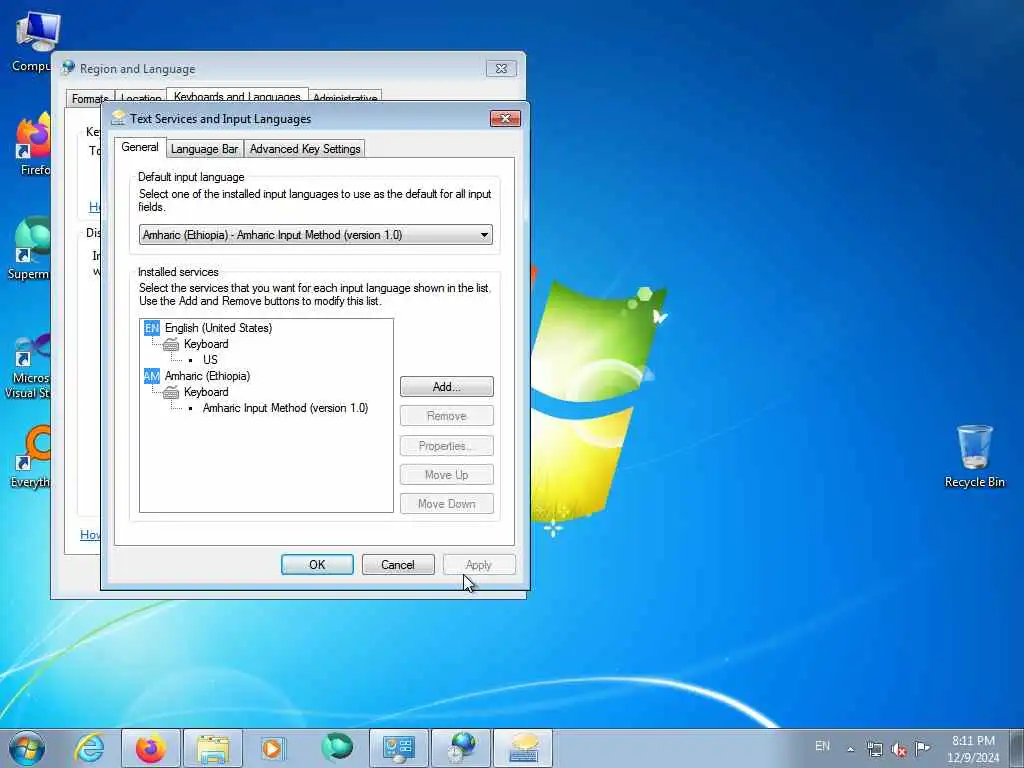Screen dimensions: 1024x768
Task: Show hidden system tray icons
Action: point(850,749)
